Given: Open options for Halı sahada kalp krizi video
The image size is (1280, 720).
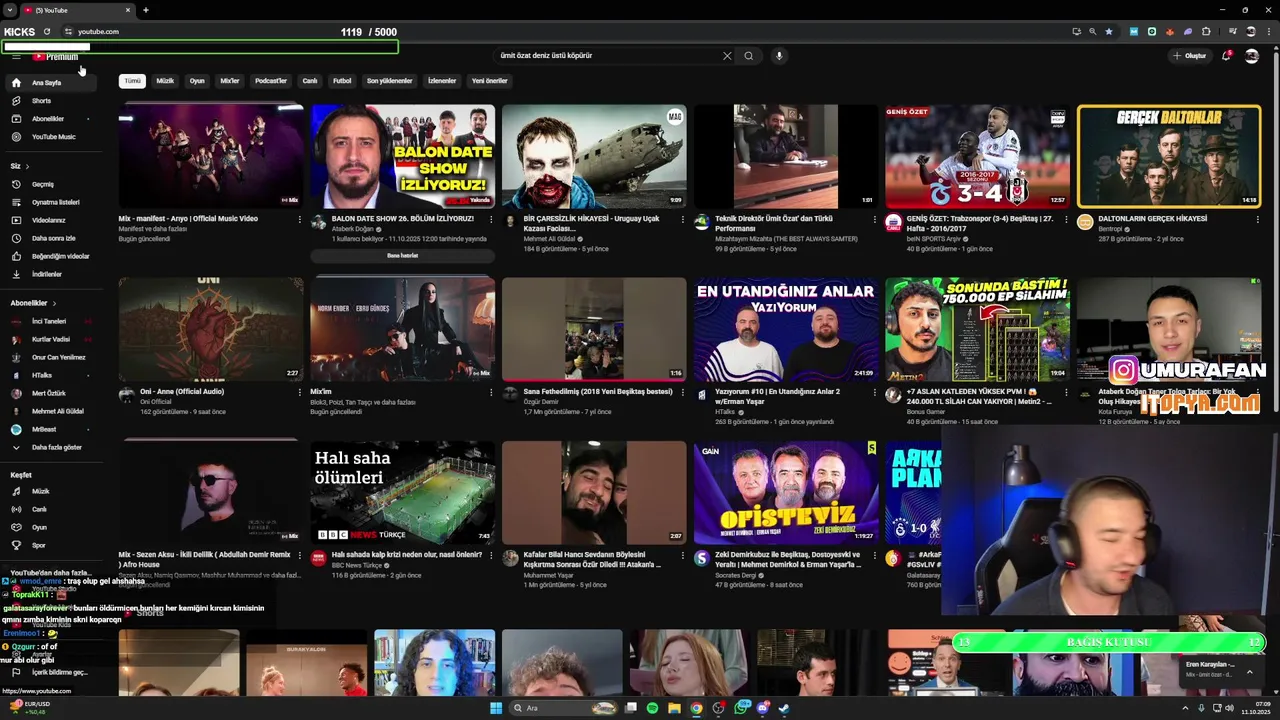Looking at the screenshot, I should [x=490, y=555].
